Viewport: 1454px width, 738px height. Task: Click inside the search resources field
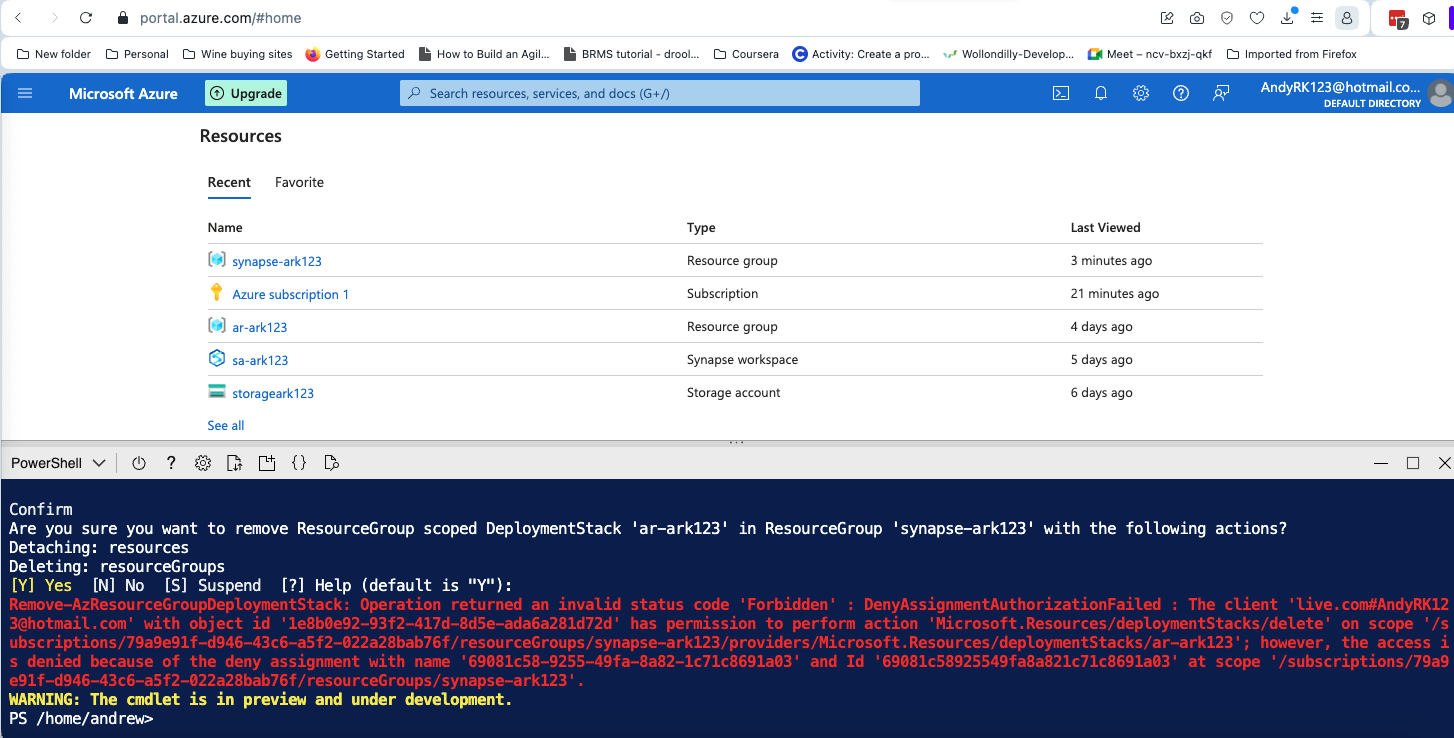[659, 93]
